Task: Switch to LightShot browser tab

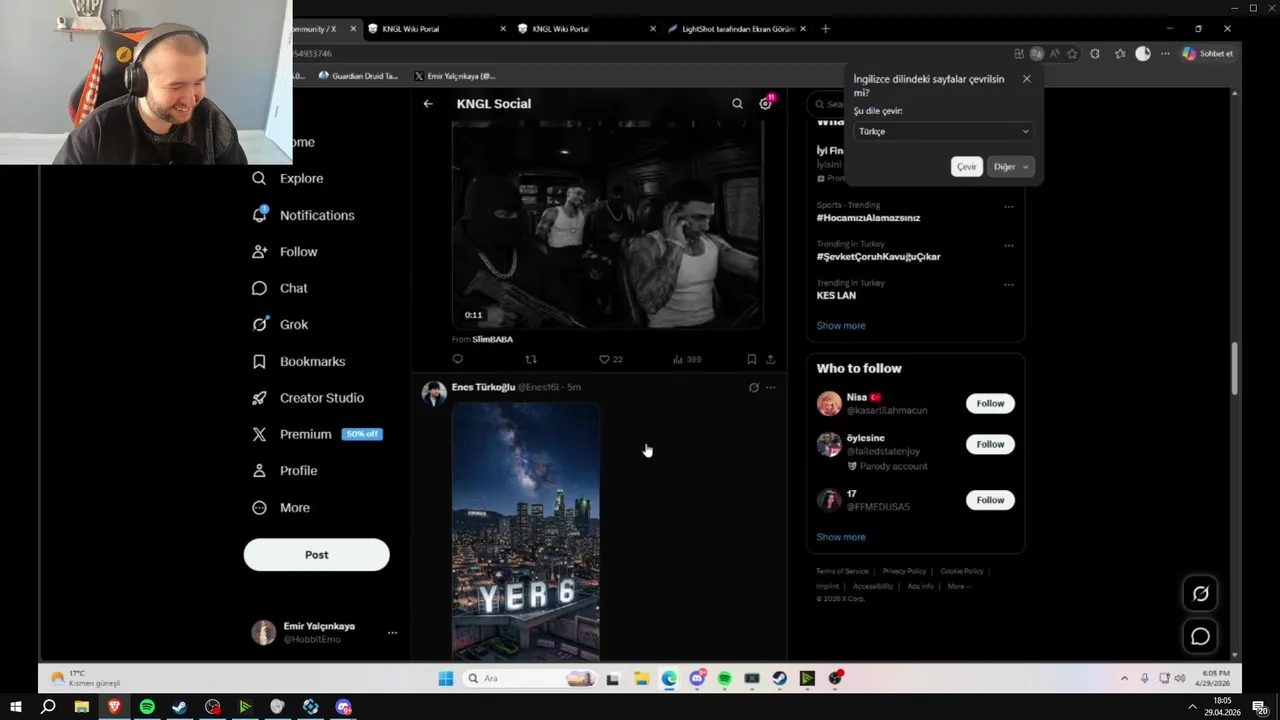Action: tap(737, 29)
